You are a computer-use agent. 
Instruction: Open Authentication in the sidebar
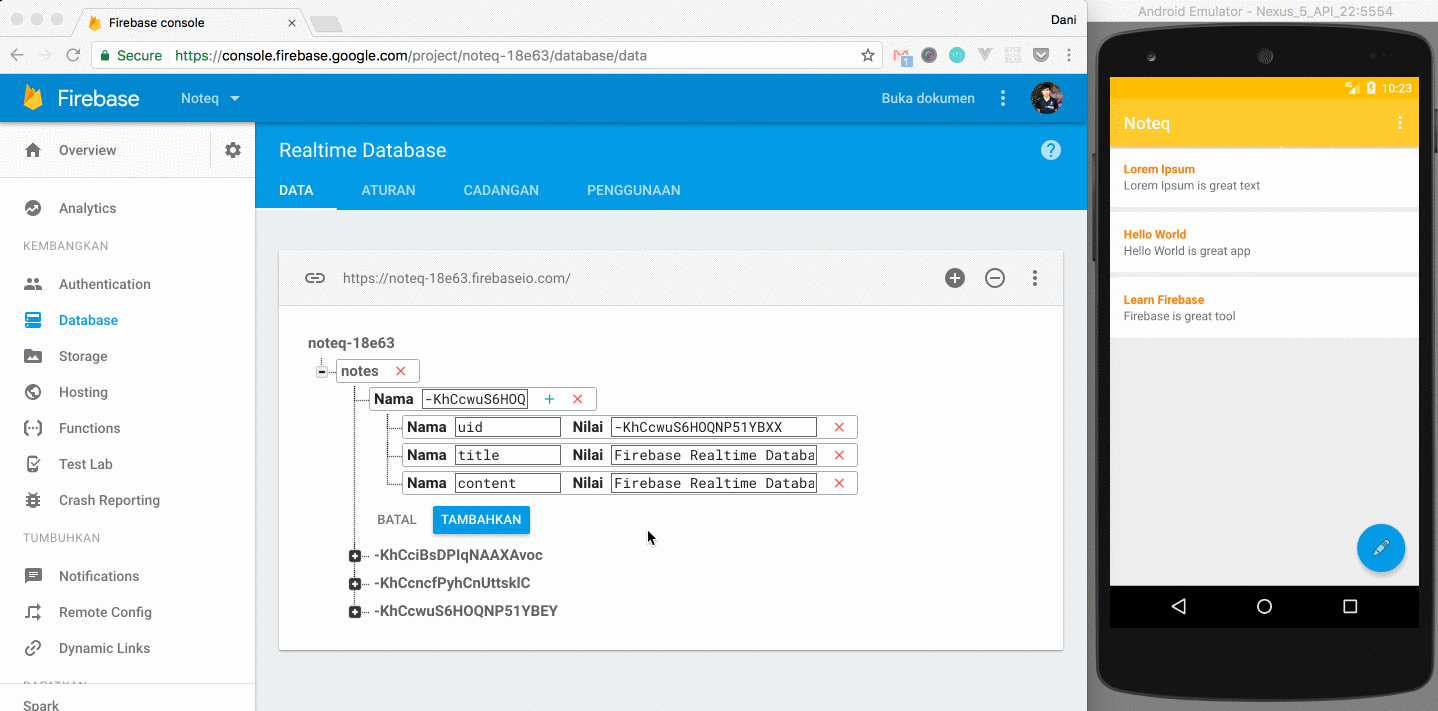point(104,284)
